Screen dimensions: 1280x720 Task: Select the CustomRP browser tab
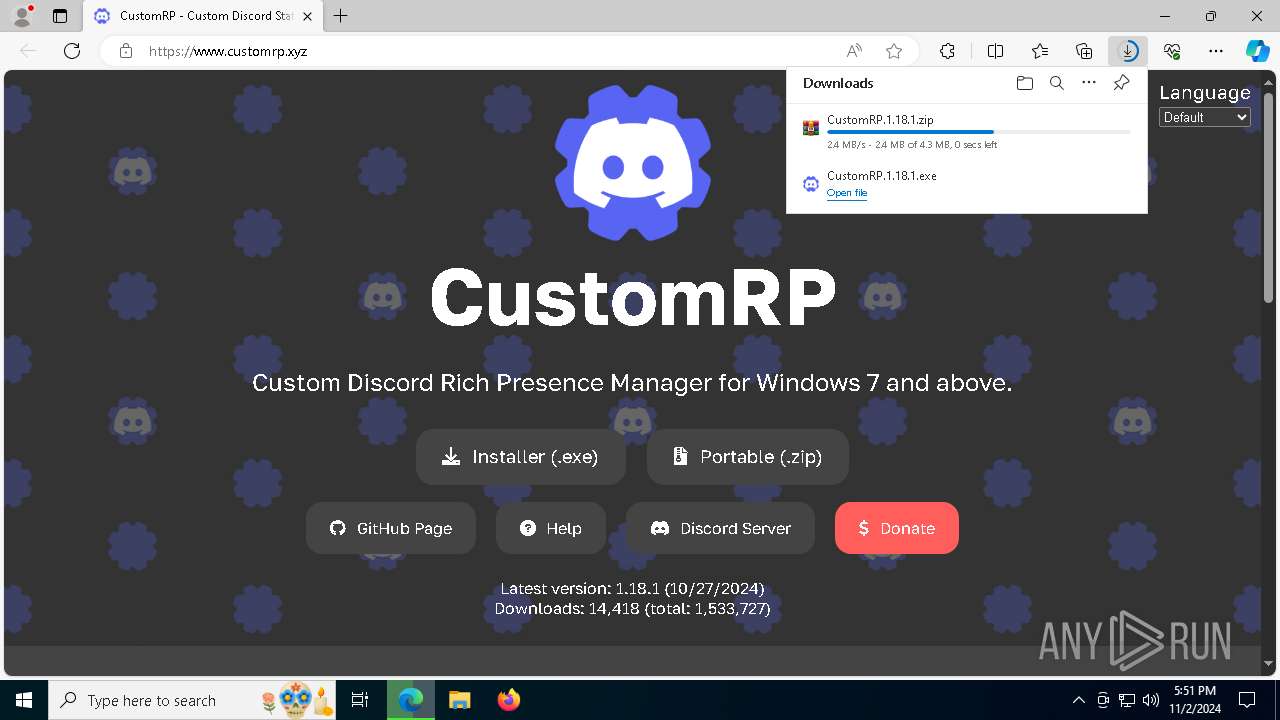(204, 16)
